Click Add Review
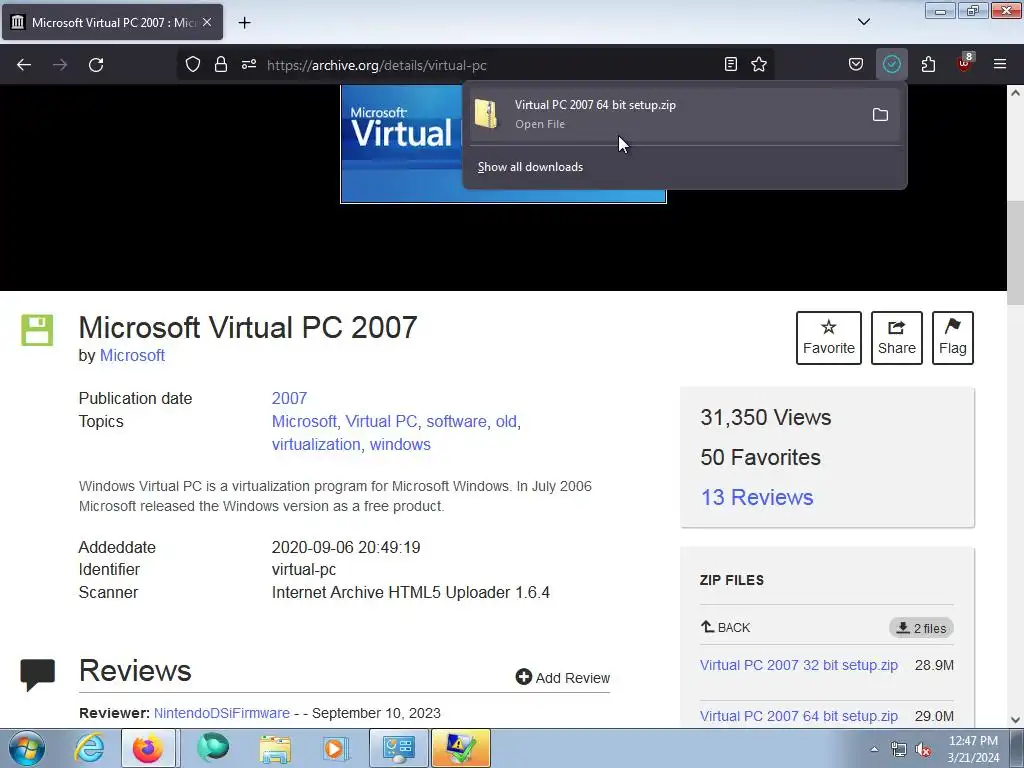Screen dimensions: 1024x768 point(563,678)
